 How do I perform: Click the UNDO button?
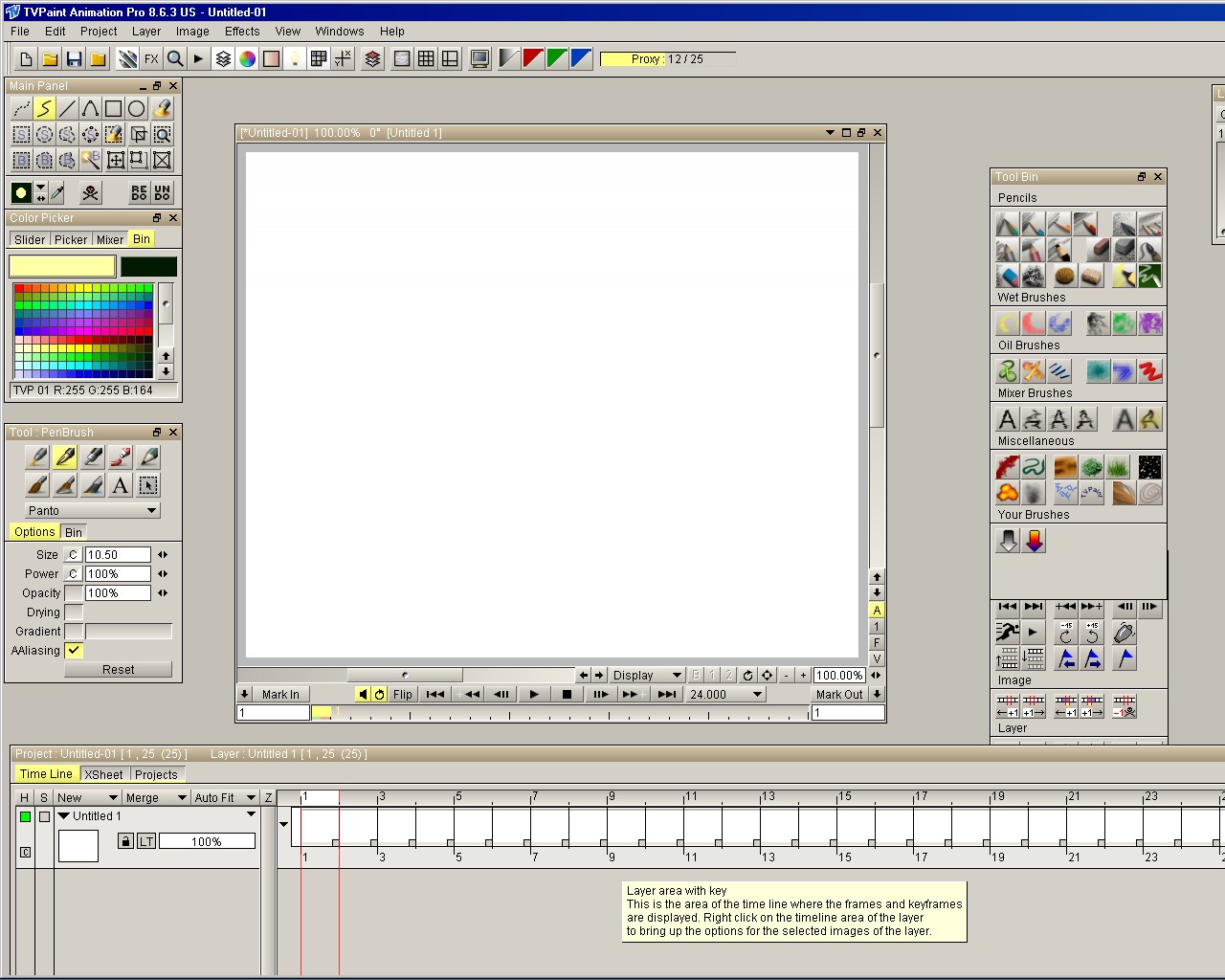coord(163,193)
